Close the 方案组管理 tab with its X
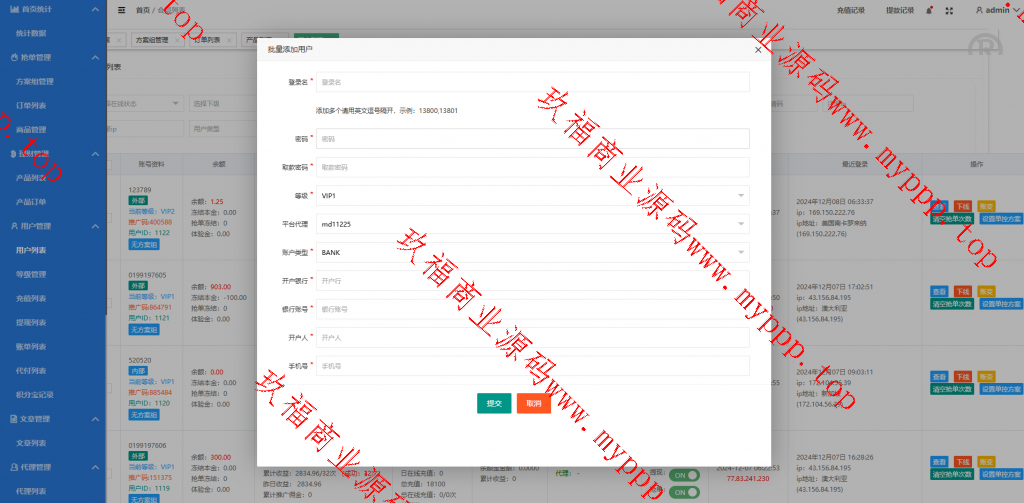Screen dimensions: 1024x503 (177, 40)
